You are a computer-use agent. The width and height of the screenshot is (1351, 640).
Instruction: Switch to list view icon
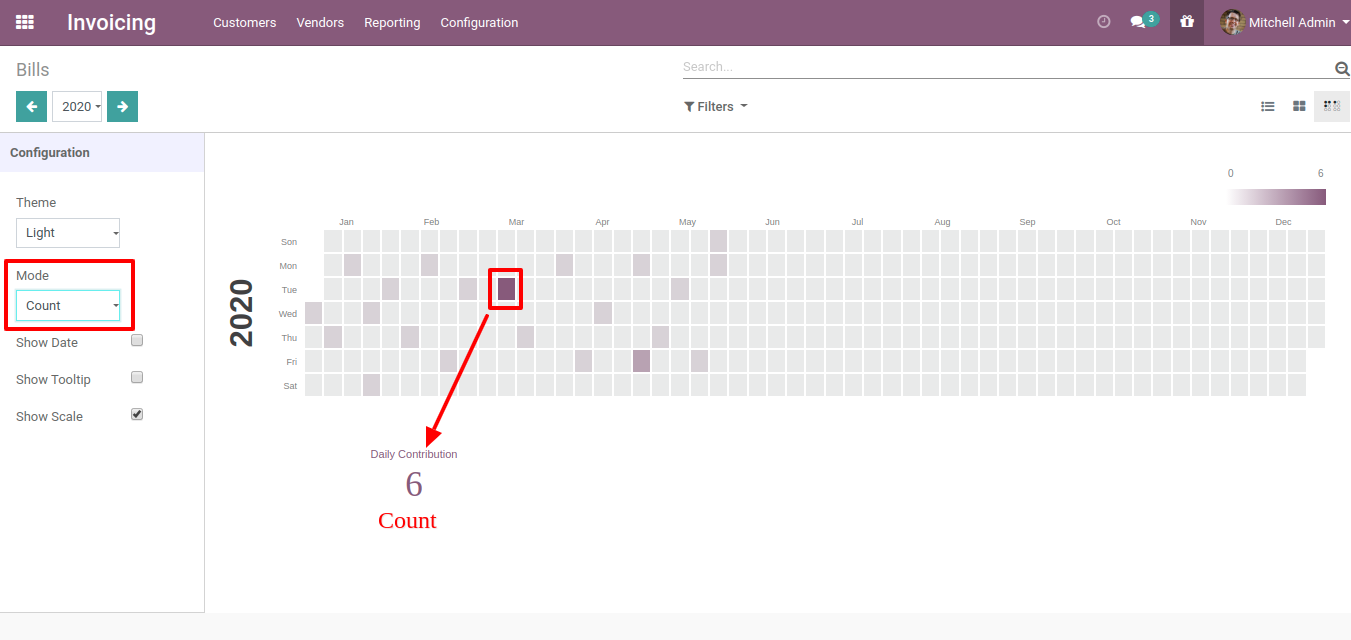click(x=1268, y=106)
